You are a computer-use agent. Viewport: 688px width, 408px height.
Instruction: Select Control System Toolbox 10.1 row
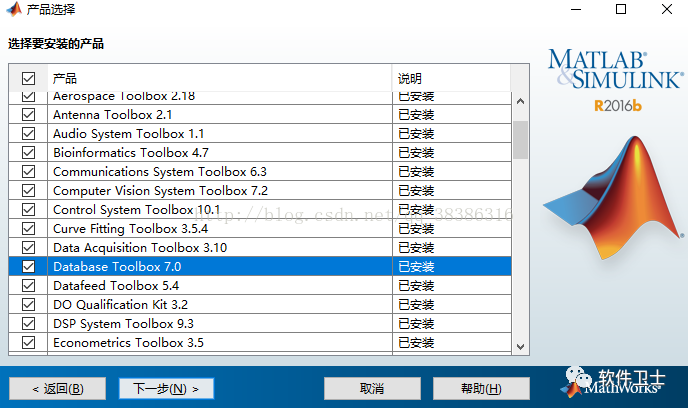(x=260, y=210)
